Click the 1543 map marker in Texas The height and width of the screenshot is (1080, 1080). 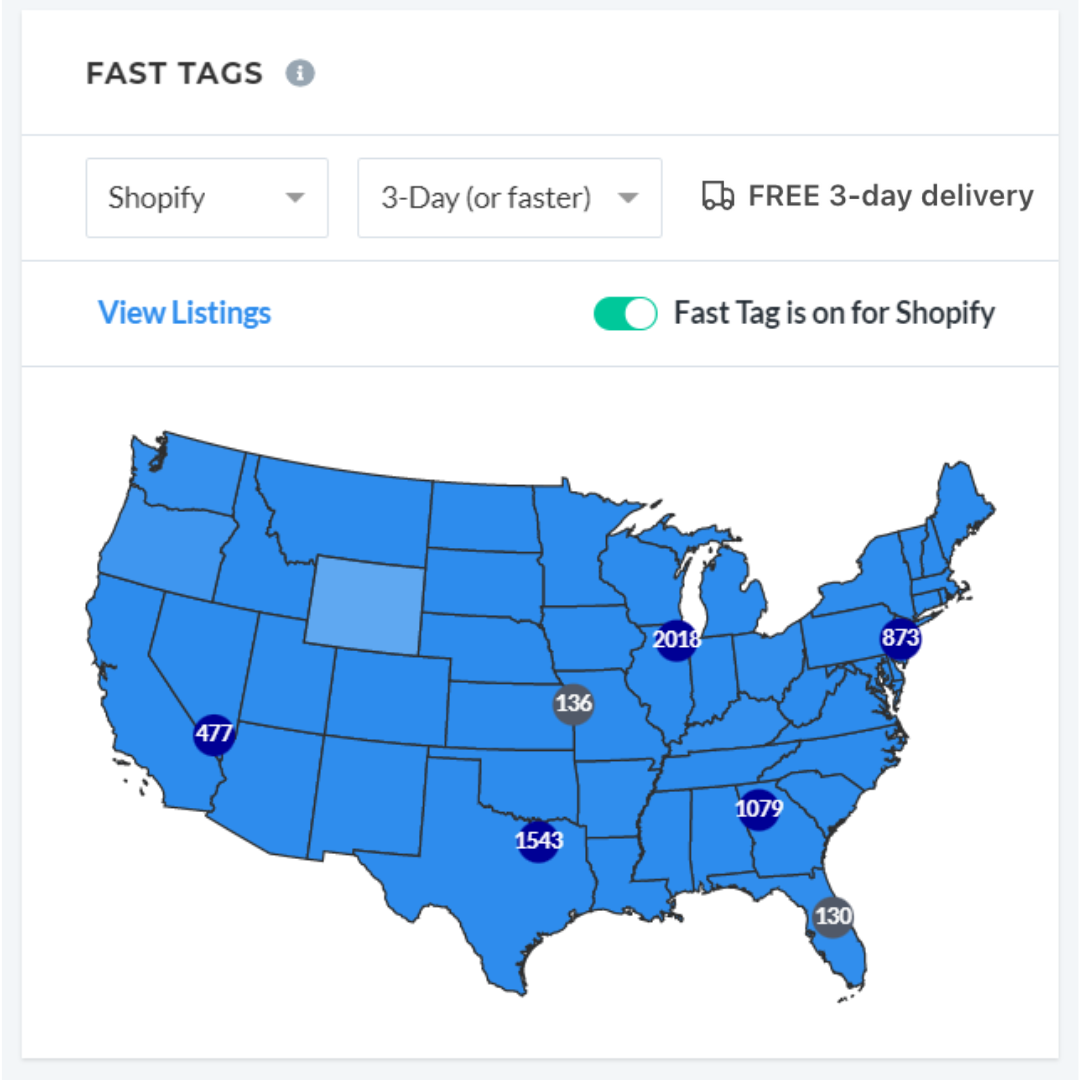(x=538, y=841)
